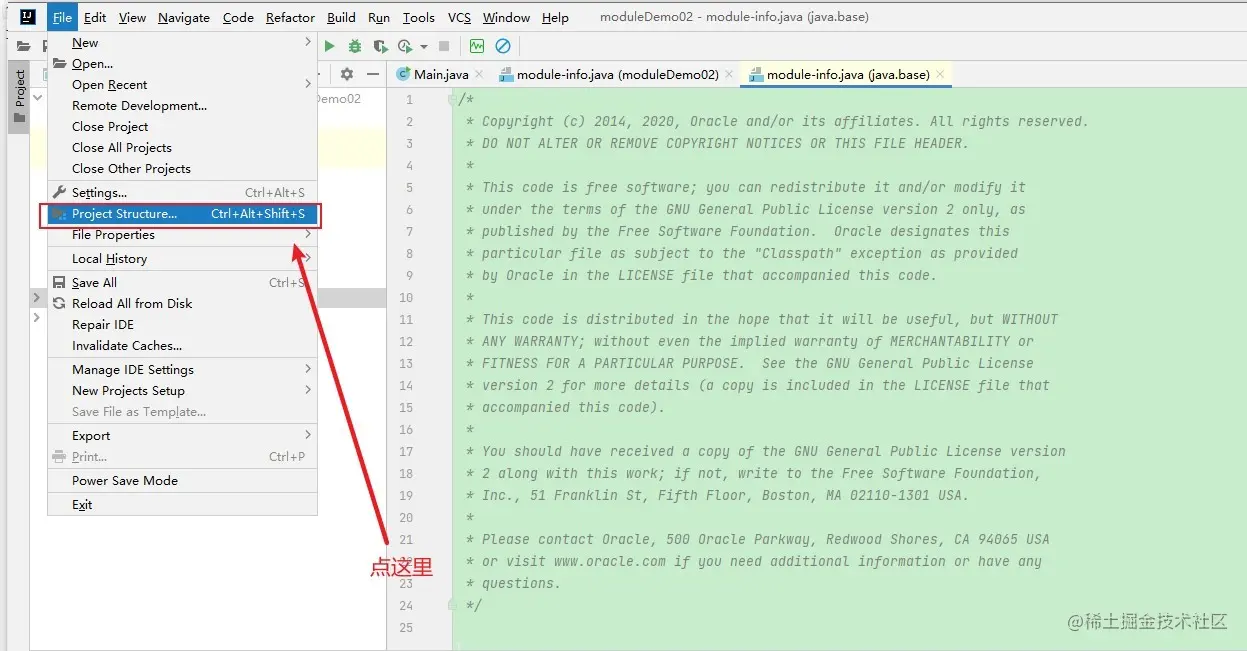Click the IntelliJ IDEA logo icon
1247x651 pixels.
tap(27, 17)
